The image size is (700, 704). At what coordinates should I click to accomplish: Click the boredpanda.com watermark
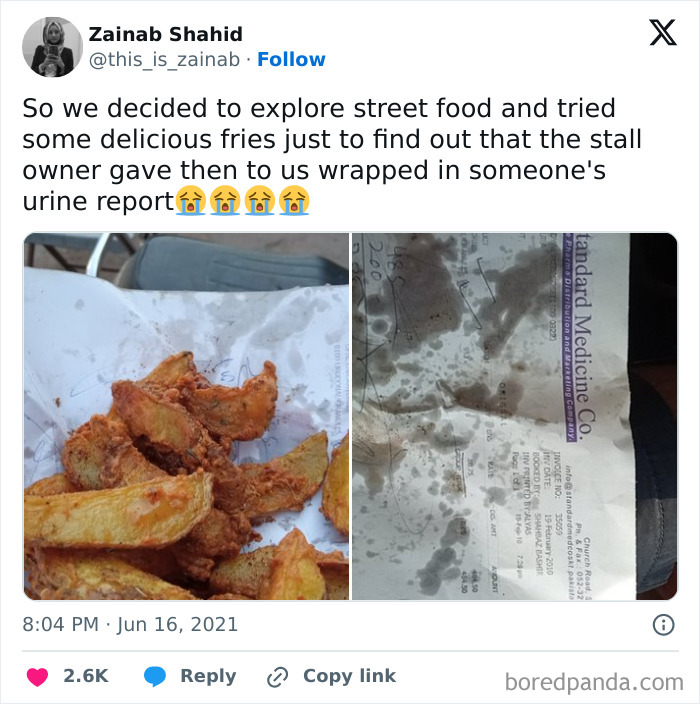594,682
